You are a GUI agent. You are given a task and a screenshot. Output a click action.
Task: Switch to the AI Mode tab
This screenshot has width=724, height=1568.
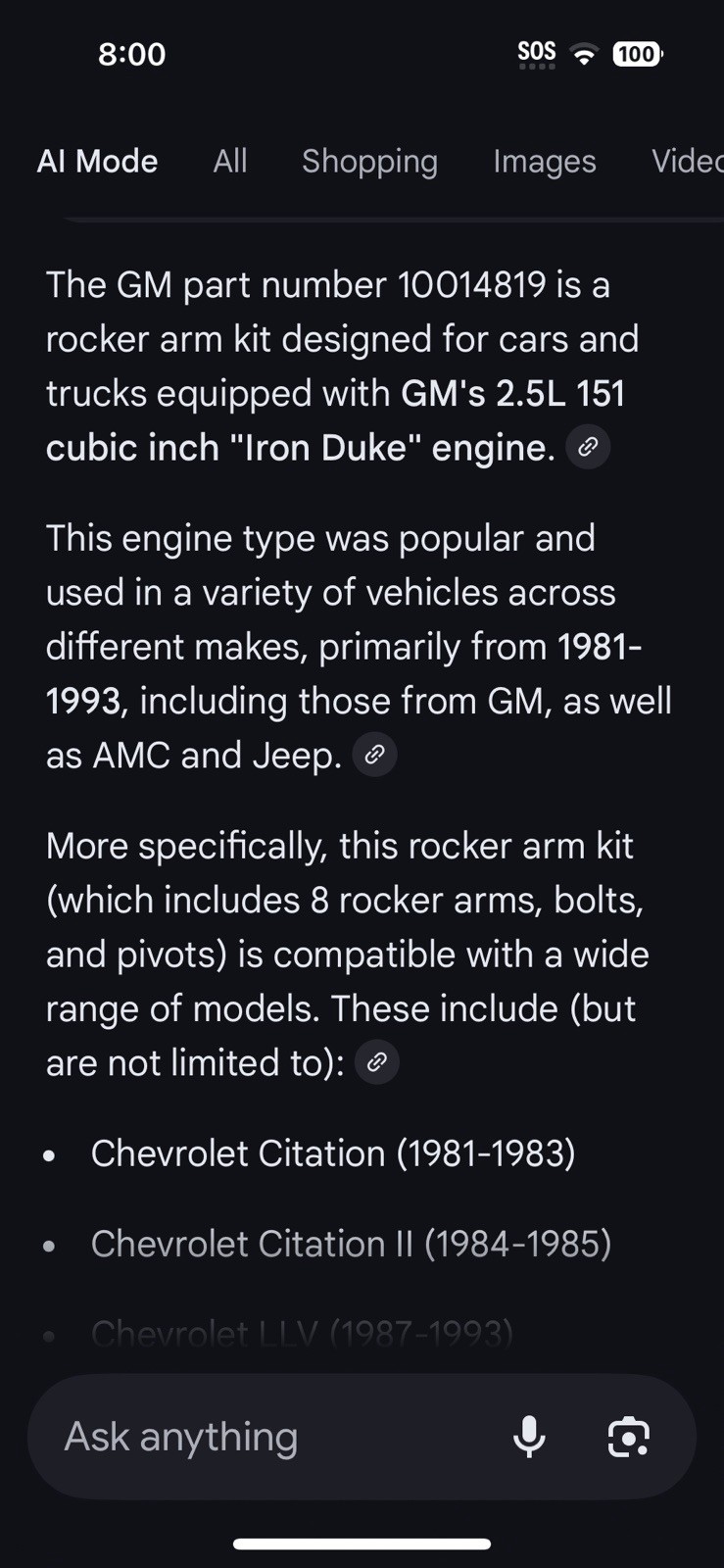pyautogui.click(x=97, y=161)
